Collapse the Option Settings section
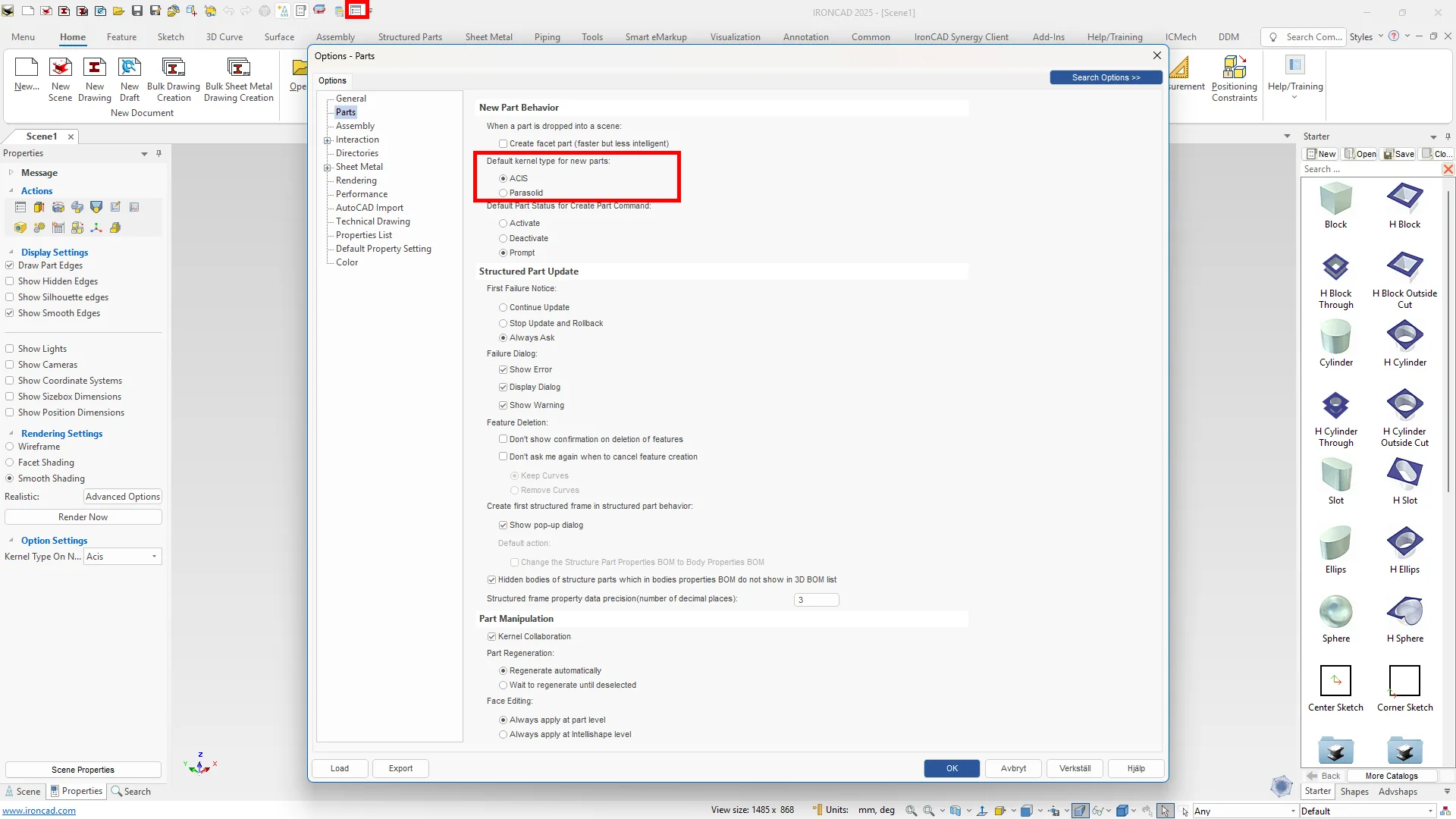 point(11,540)
